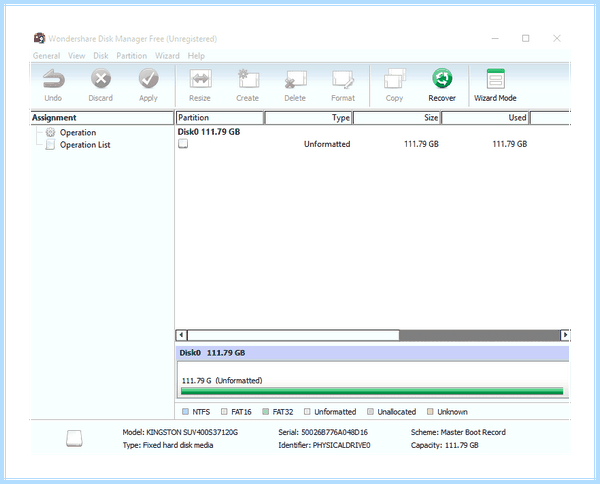Click the Partition column header
600x484 pixels.
coord(220,117)
